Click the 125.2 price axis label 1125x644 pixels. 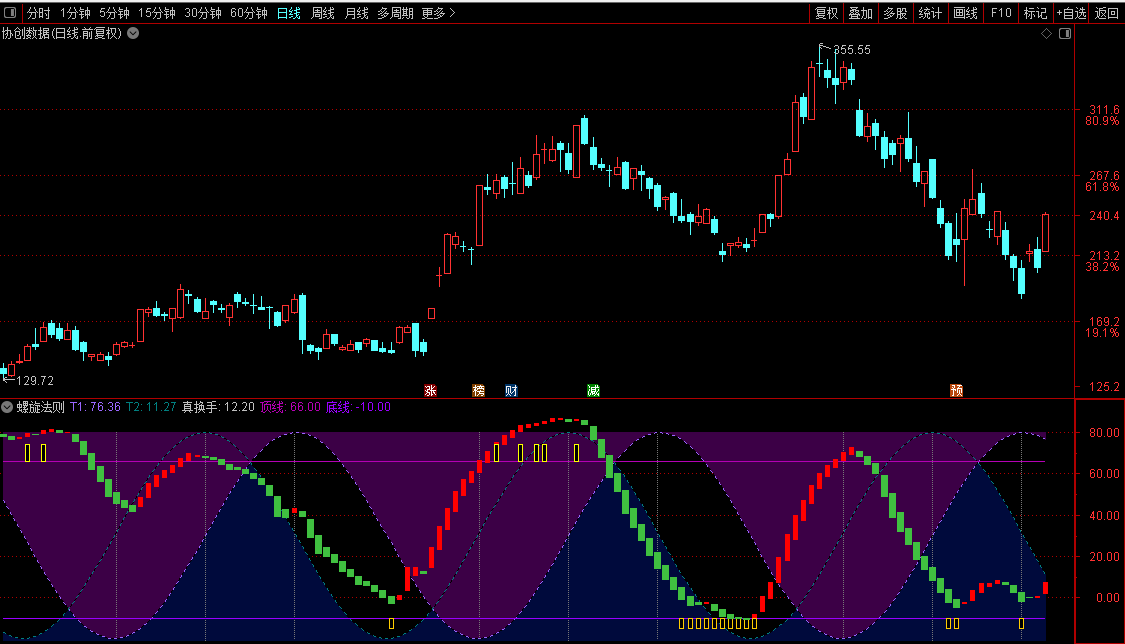click(x=1104, y=387)
